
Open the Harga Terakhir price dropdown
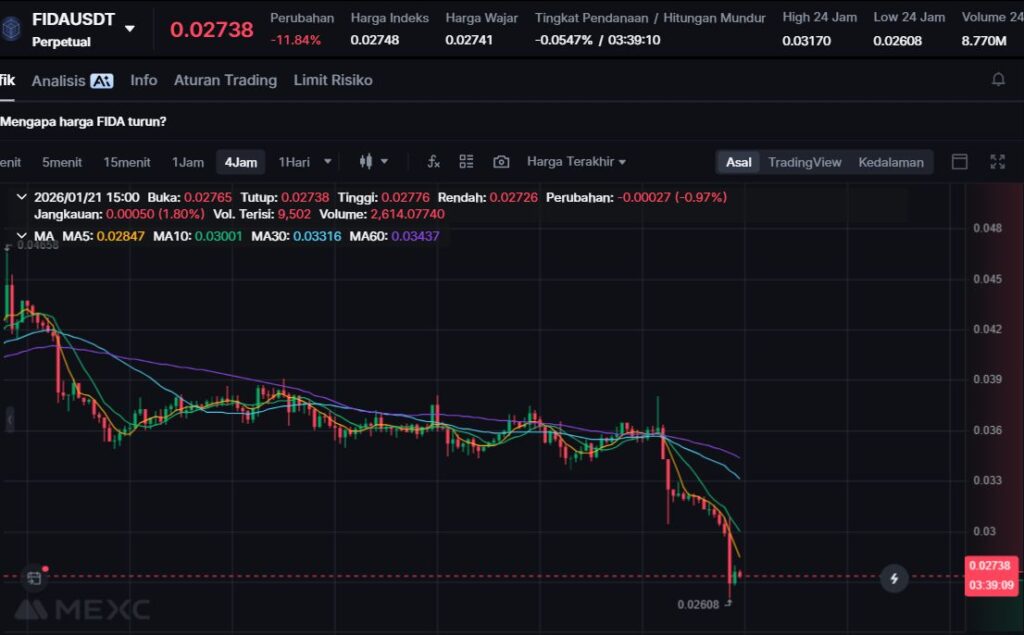click(x=576, y=162)
